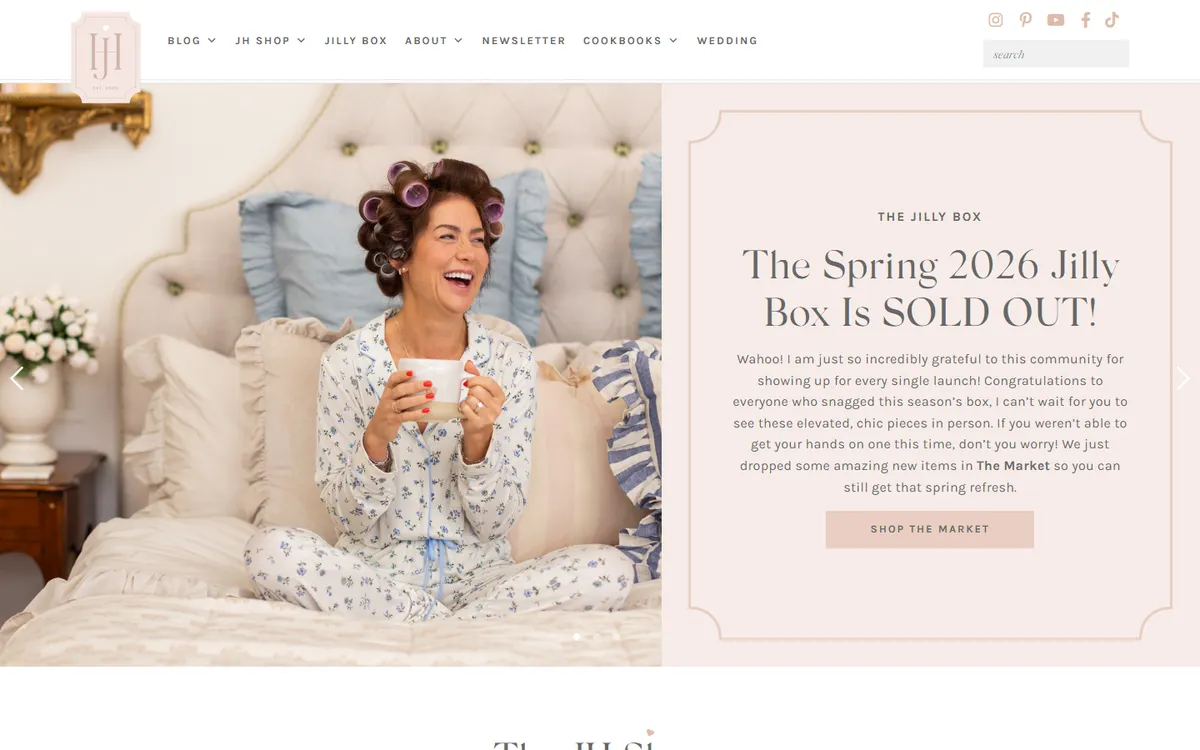Click the Shop The Market button
Screen dimensions: 1200x750
929,529
